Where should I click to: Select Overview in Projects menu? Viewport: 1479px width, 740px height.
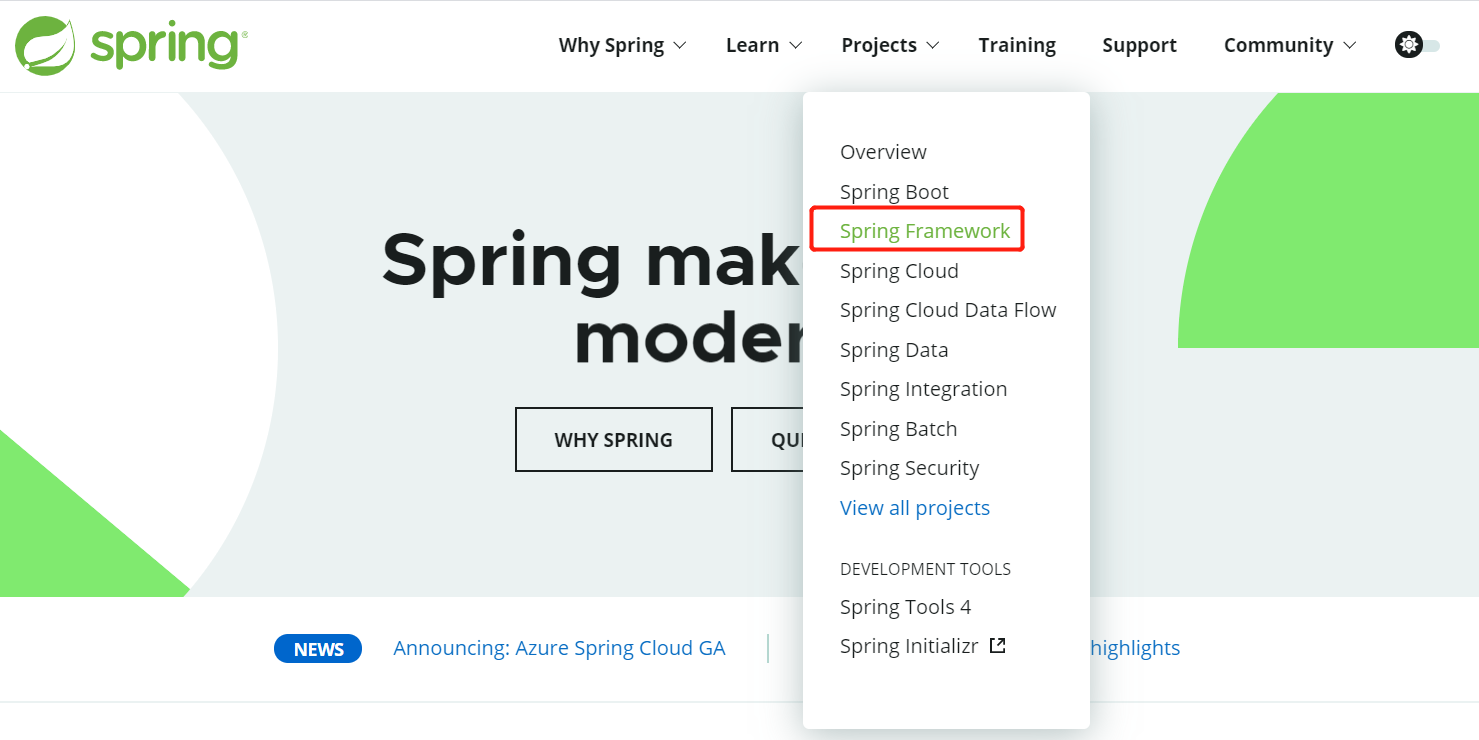(883, 152)
